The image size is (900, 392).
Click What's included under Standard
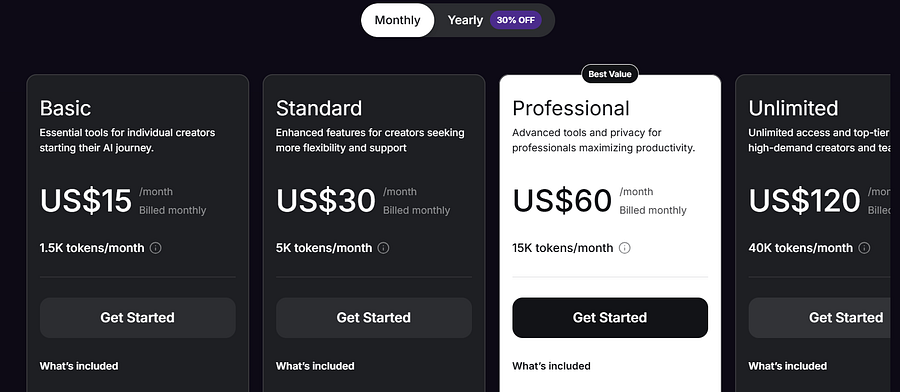[315, 366]
